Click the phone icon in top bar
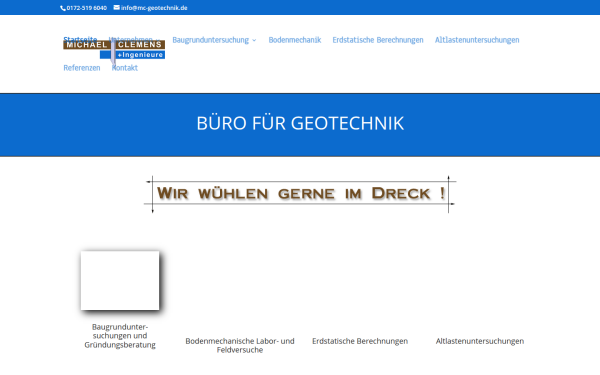This screenshot has height=375, width=600. (x=63, y=8)
